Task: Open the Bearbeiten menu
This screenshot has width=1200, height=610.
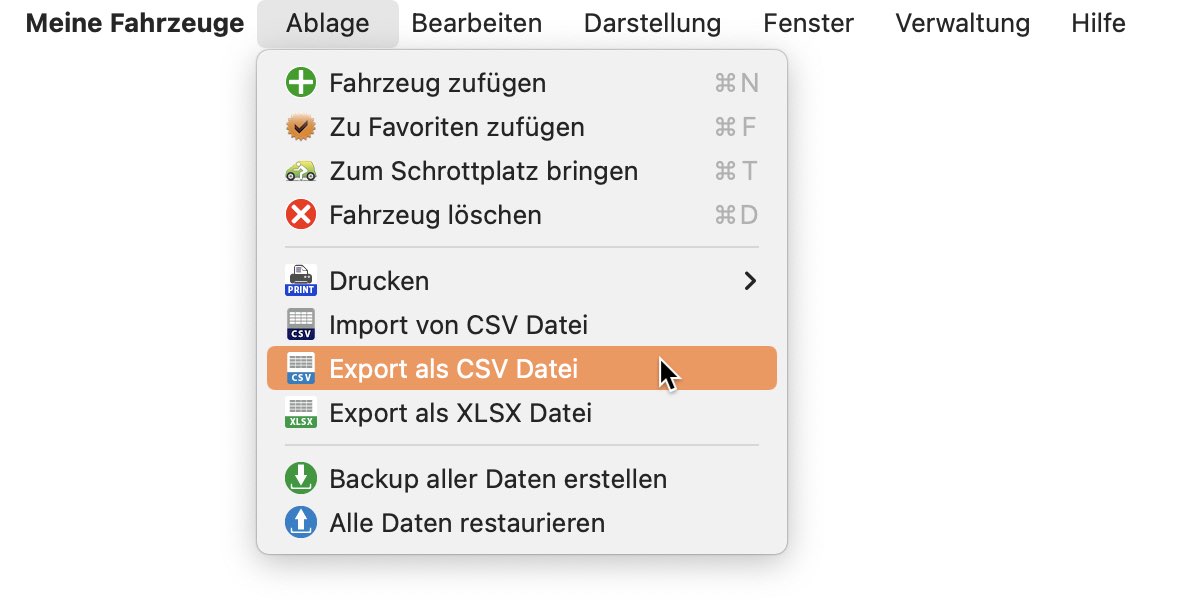Action: pos(477,23)
